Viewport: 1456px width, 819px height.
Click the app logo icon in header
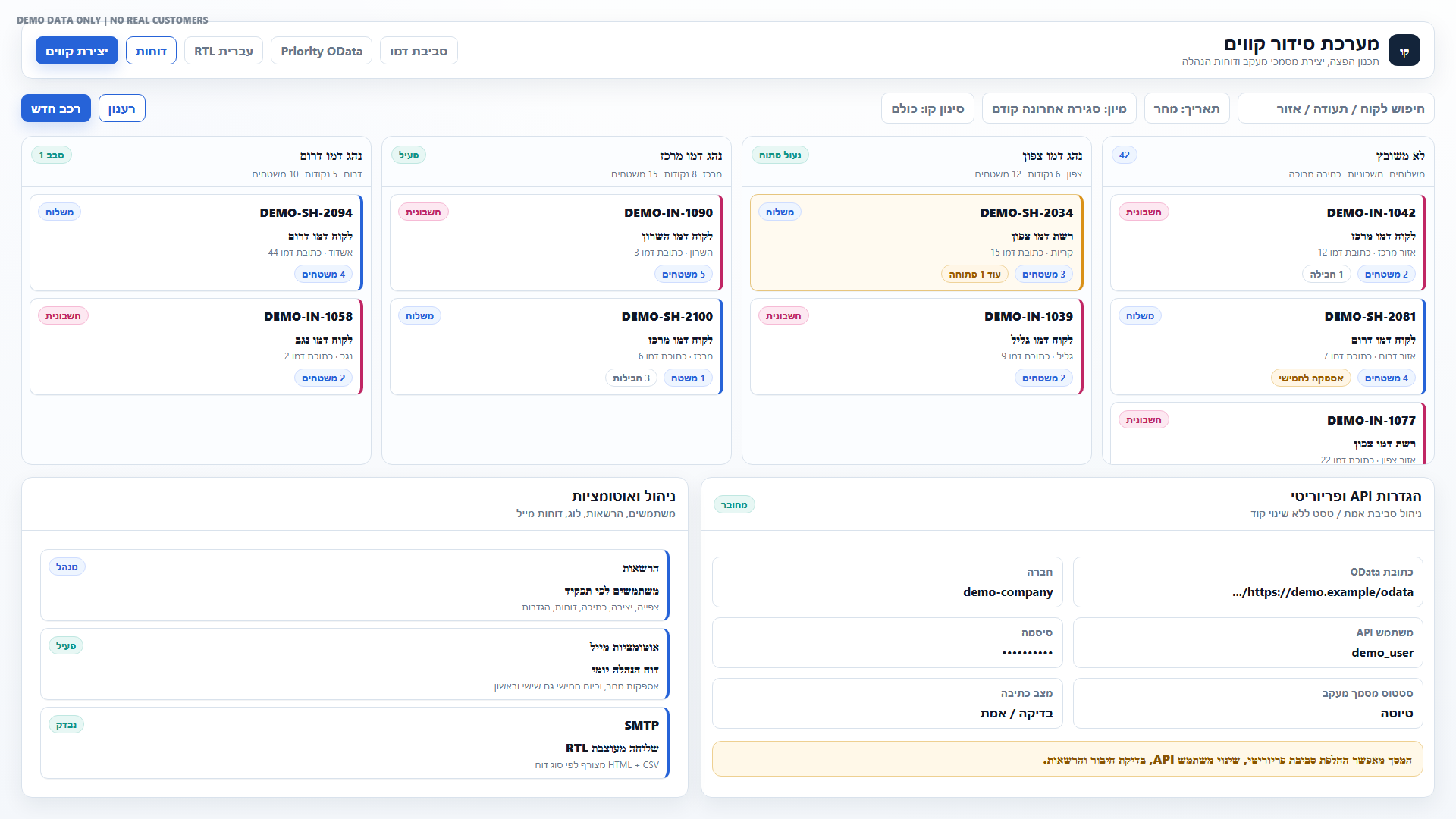1404,51
